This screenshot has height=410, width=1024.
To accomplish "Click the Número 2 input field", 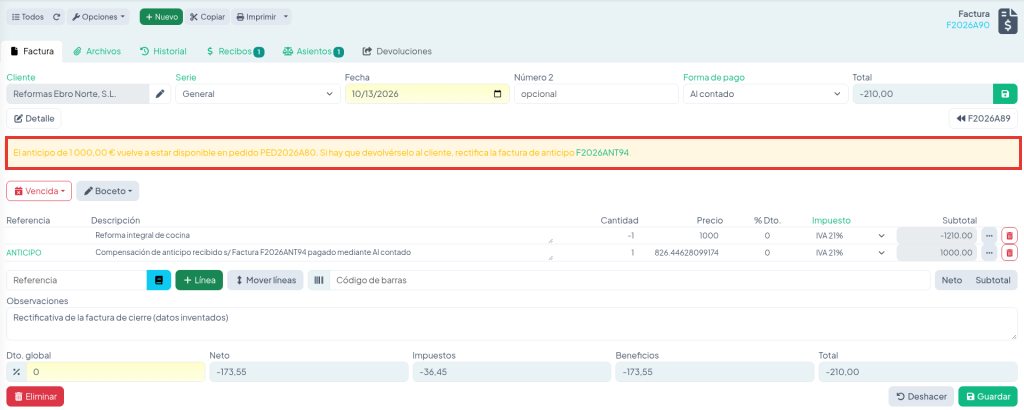I will pos(596,94).
